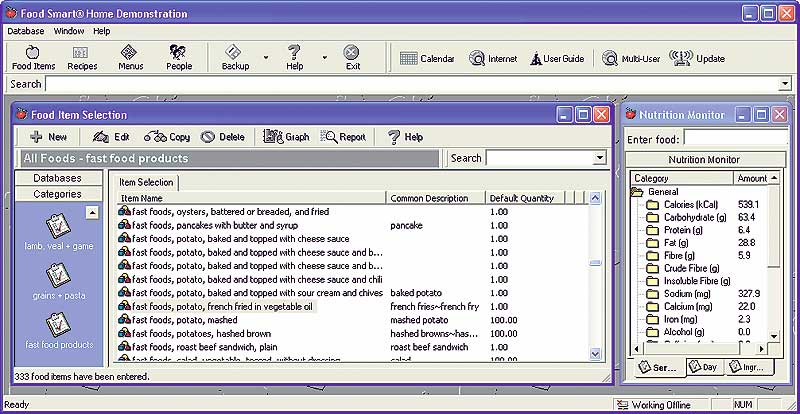Sort by Default Quantity column header
This screenshot has width=800, height=414.
click(524, 198)
